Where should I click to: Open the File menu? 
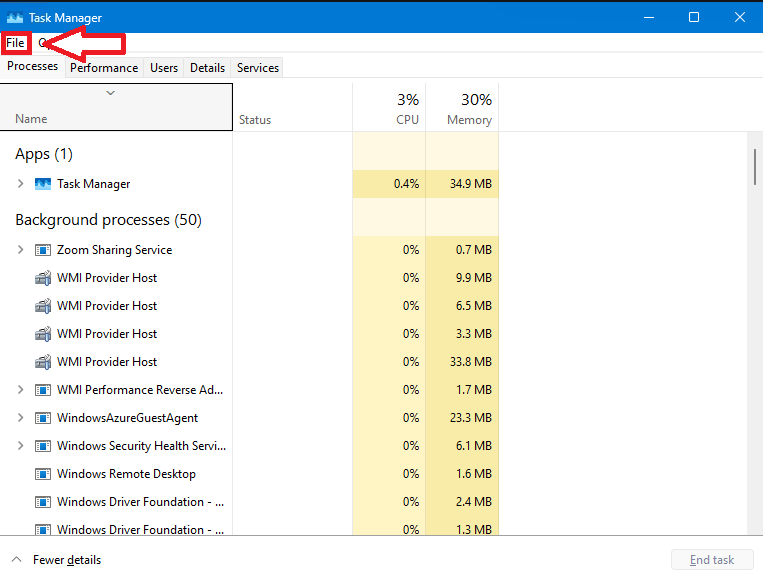pyautogui.click(x=15, y=43)
